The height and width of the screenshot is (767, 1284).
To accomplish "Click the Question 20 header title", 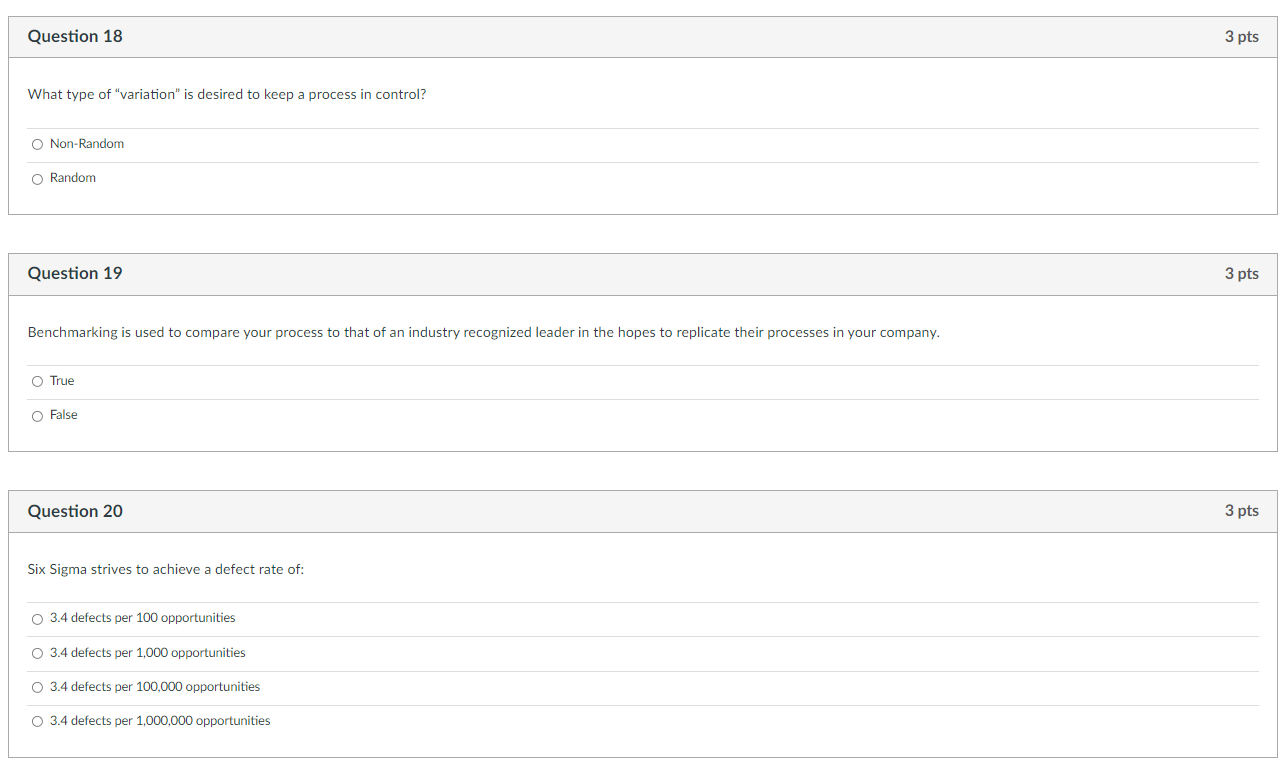I will (x=75, y=511).
